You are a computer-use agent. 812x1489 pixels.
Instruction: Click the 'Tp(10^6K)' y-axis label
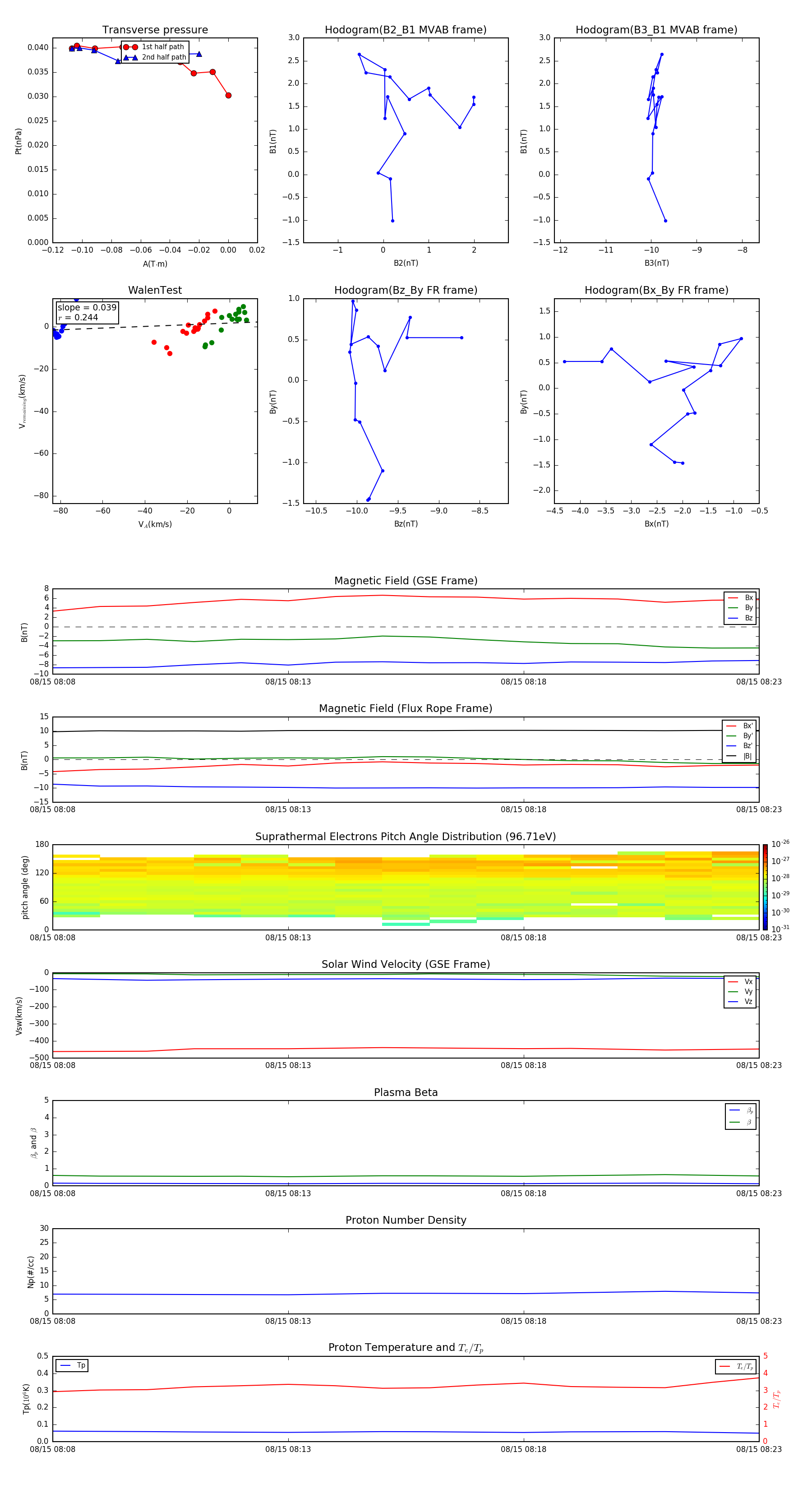coord(26,1399)
